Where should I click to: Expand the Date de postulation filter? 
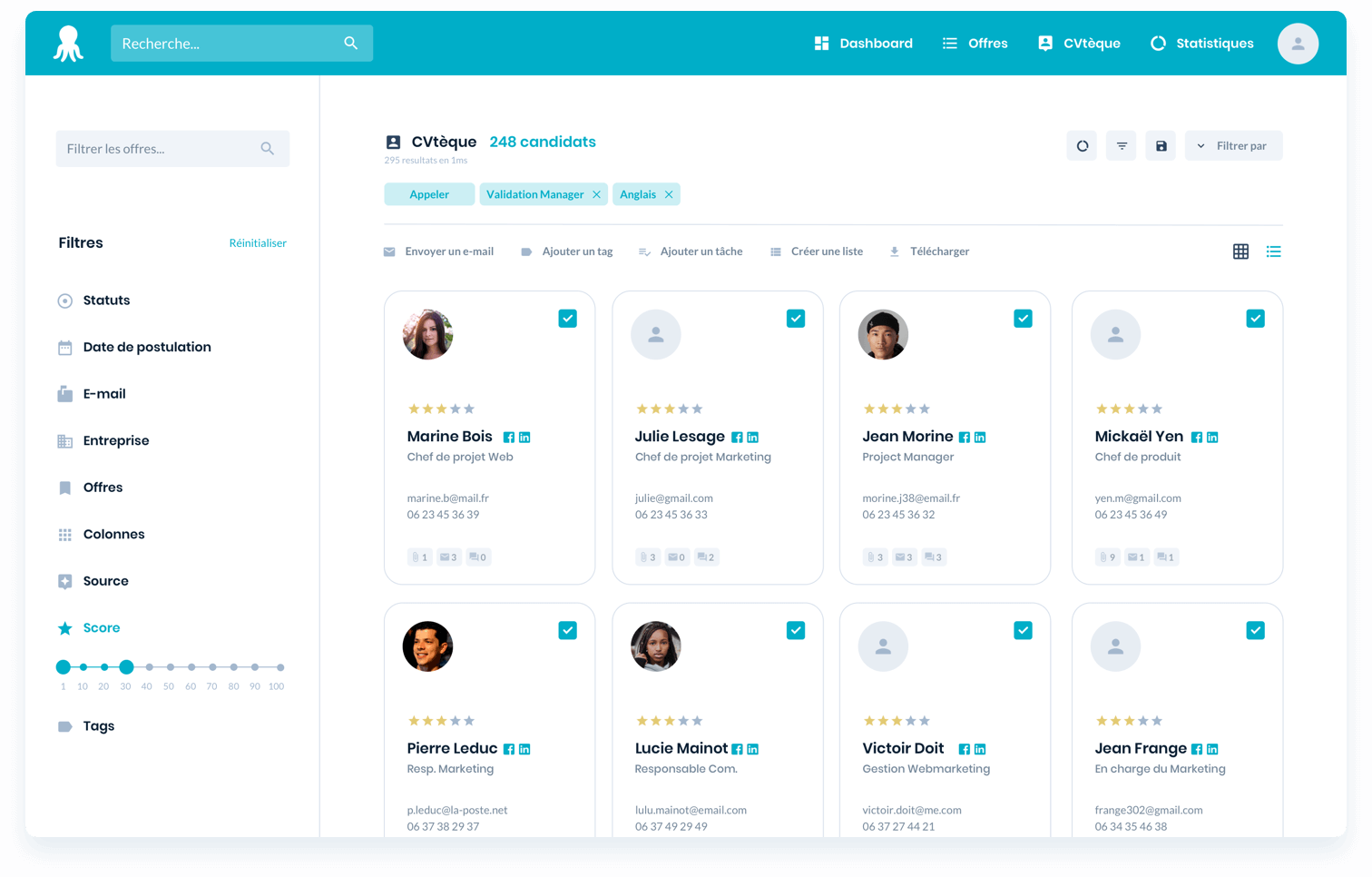pyautogui.click(x=146, y=347)
